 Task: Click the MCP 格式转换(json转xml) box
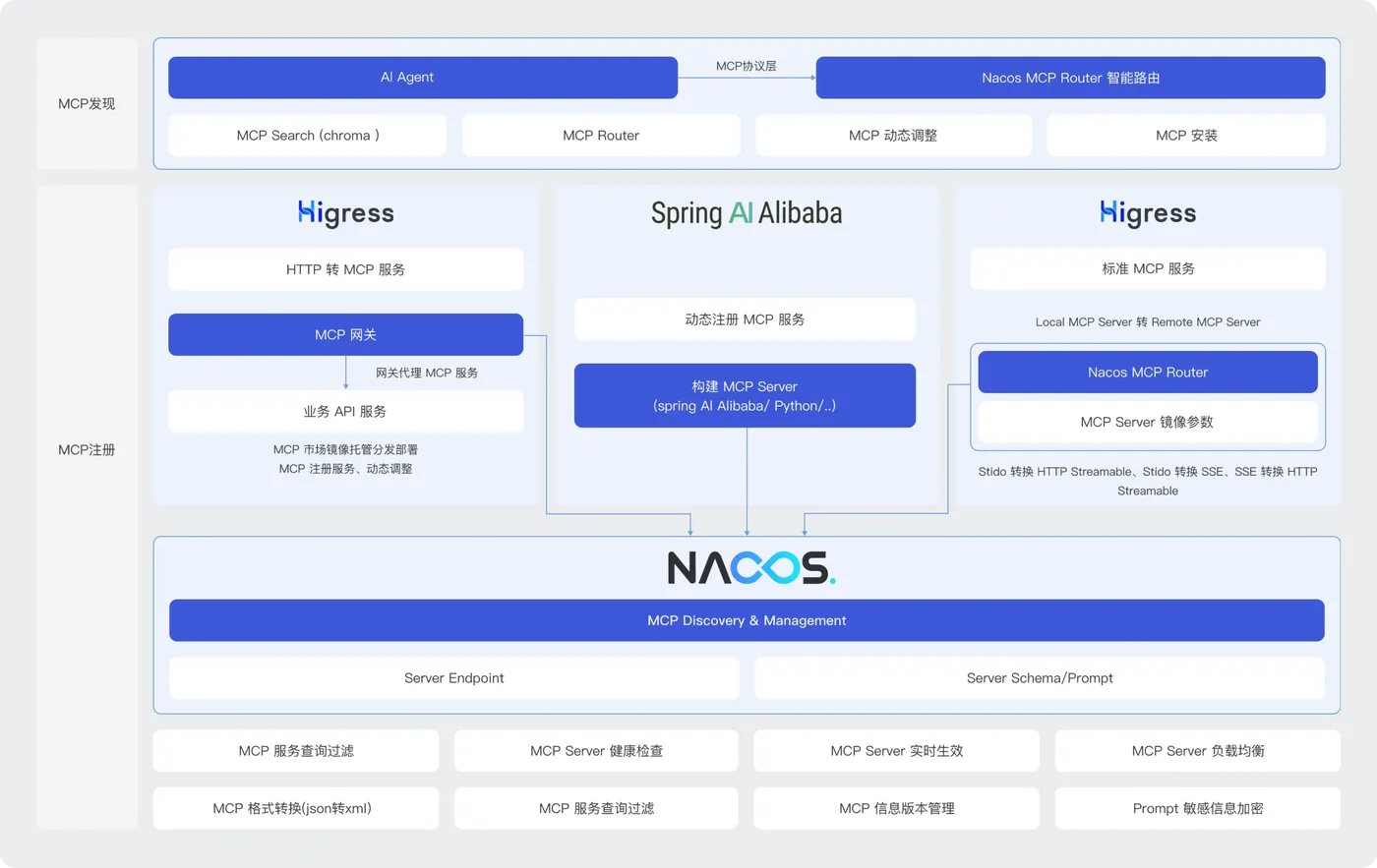296,808
